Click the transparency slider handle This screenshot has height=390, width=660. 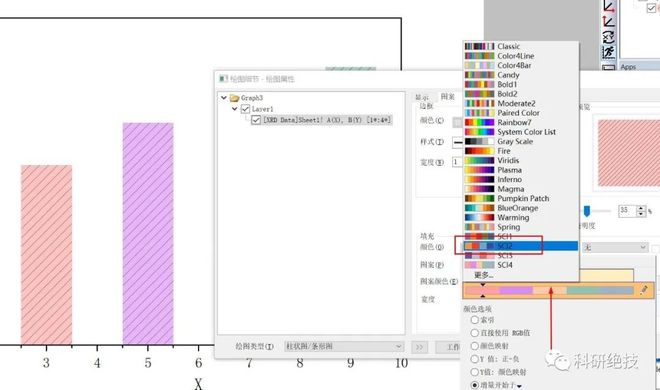[587, 211]
